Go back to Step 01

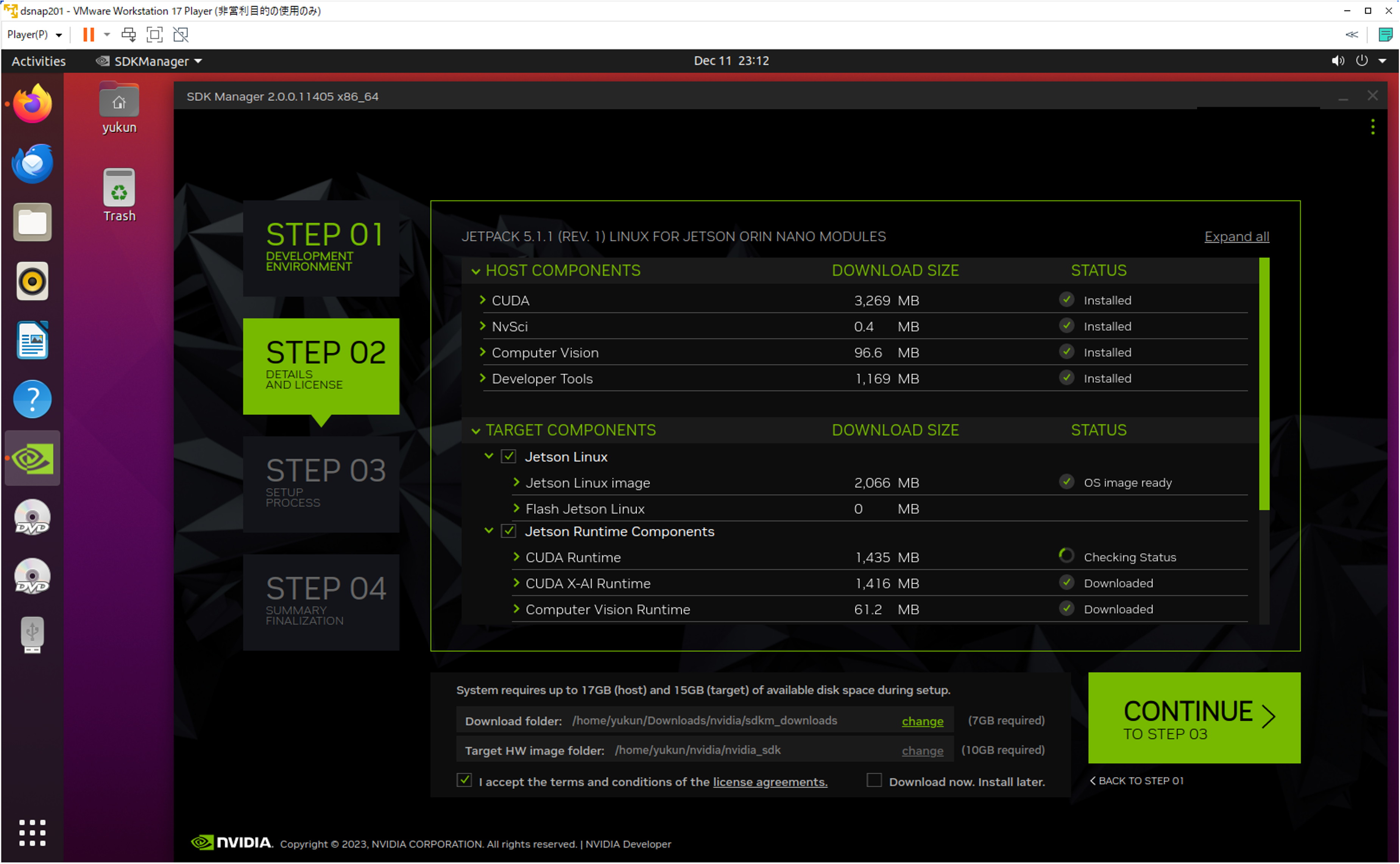click(x=1137, y=781)
